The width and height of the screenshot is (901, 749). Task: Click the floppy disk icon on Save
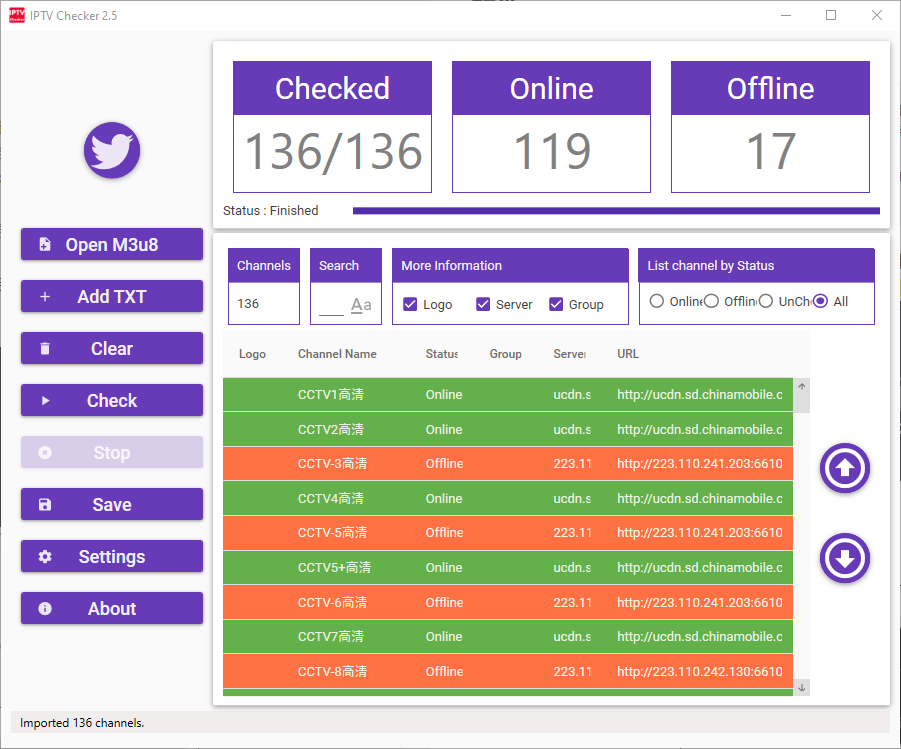coord(45,505)
